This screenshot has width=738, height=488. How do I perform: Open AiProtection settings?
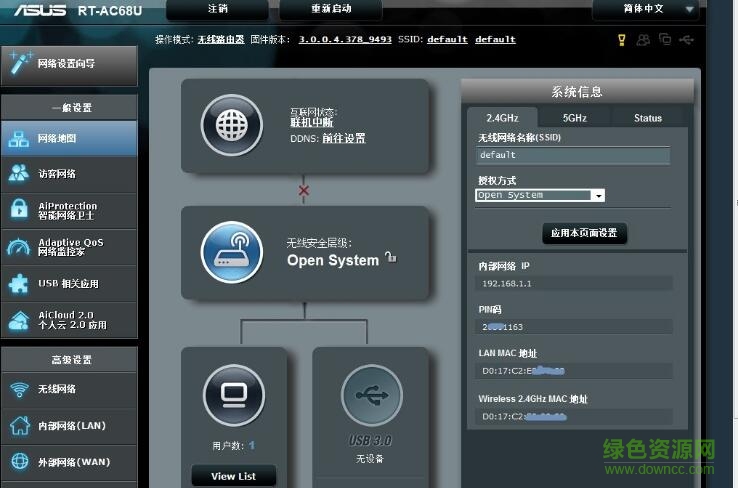(69, 211)
